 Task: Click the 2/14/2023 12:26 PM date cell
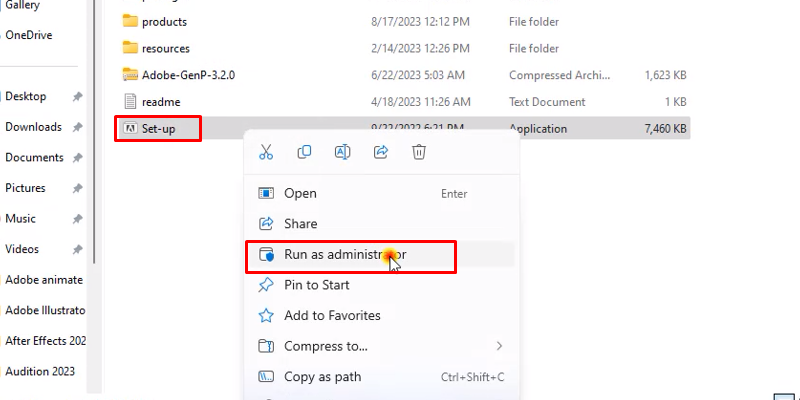pyautogui.click(x=420, y=48)
